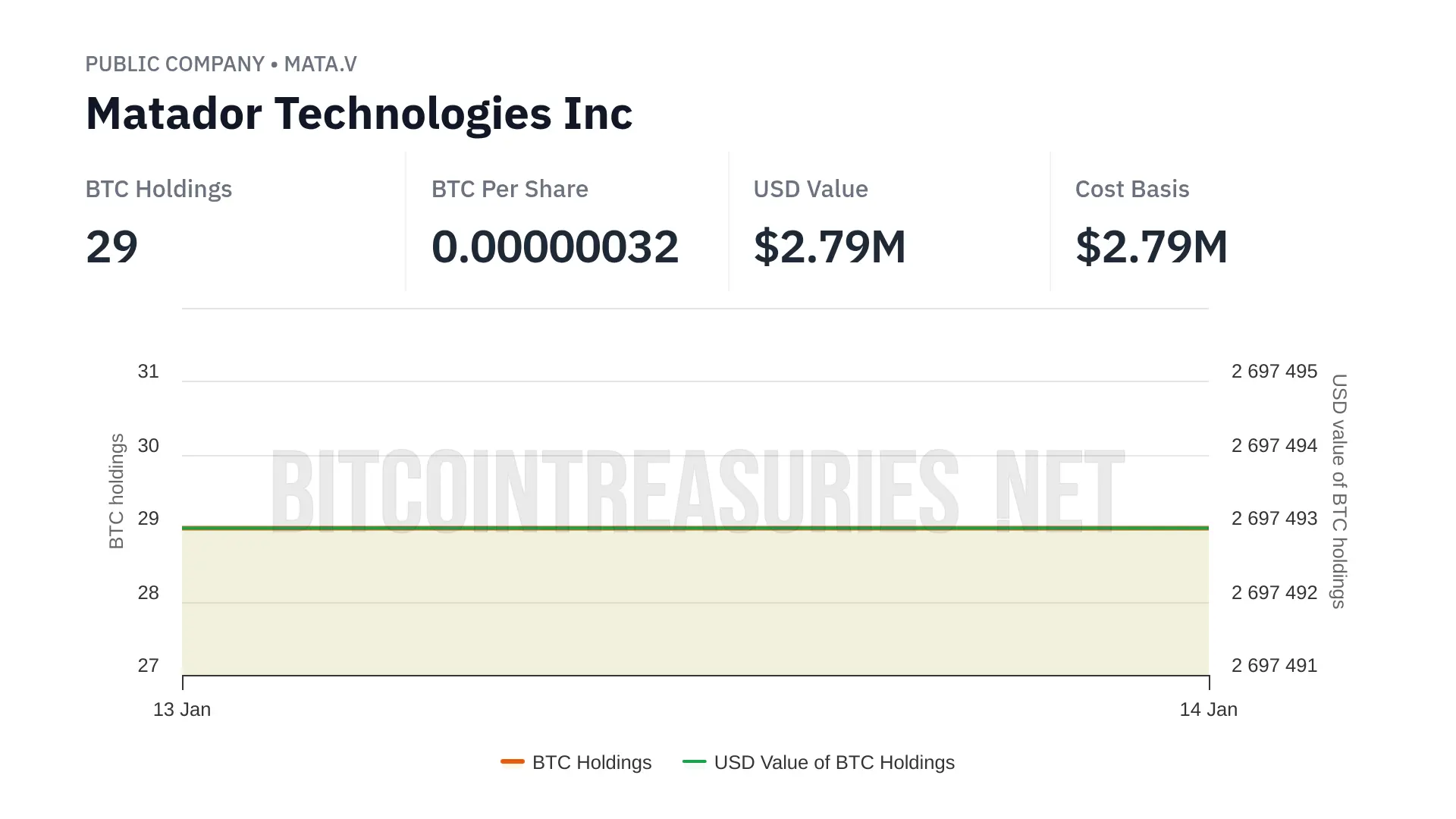Click the 27 tick on BTC holdings axis

coord(148,665)
